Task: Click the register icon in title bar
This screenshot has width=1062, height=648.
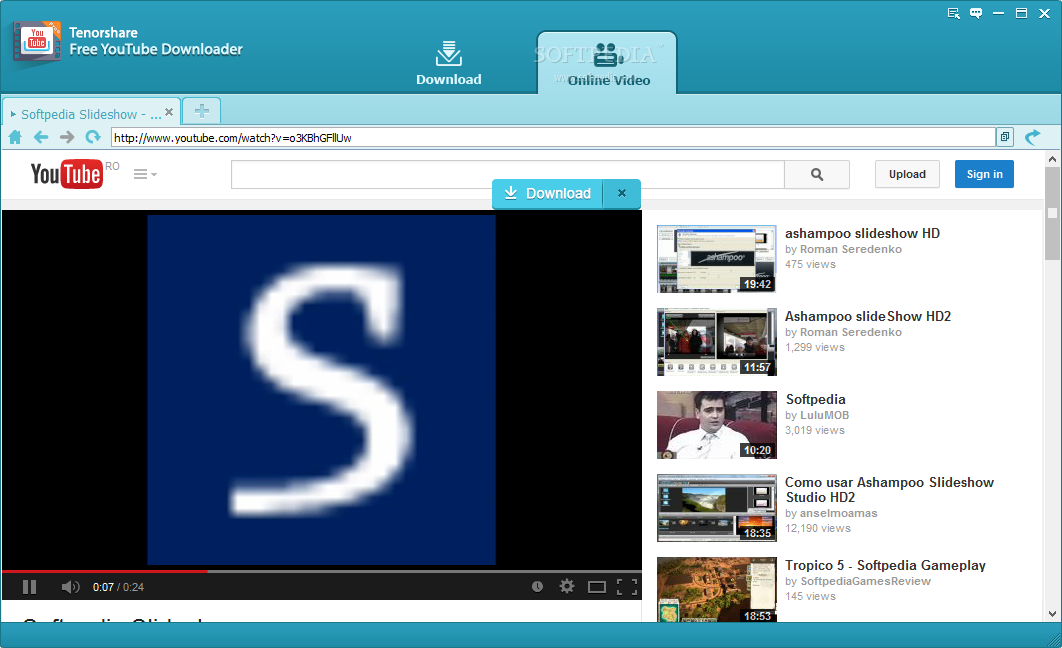Action: (x=954, y=14)
